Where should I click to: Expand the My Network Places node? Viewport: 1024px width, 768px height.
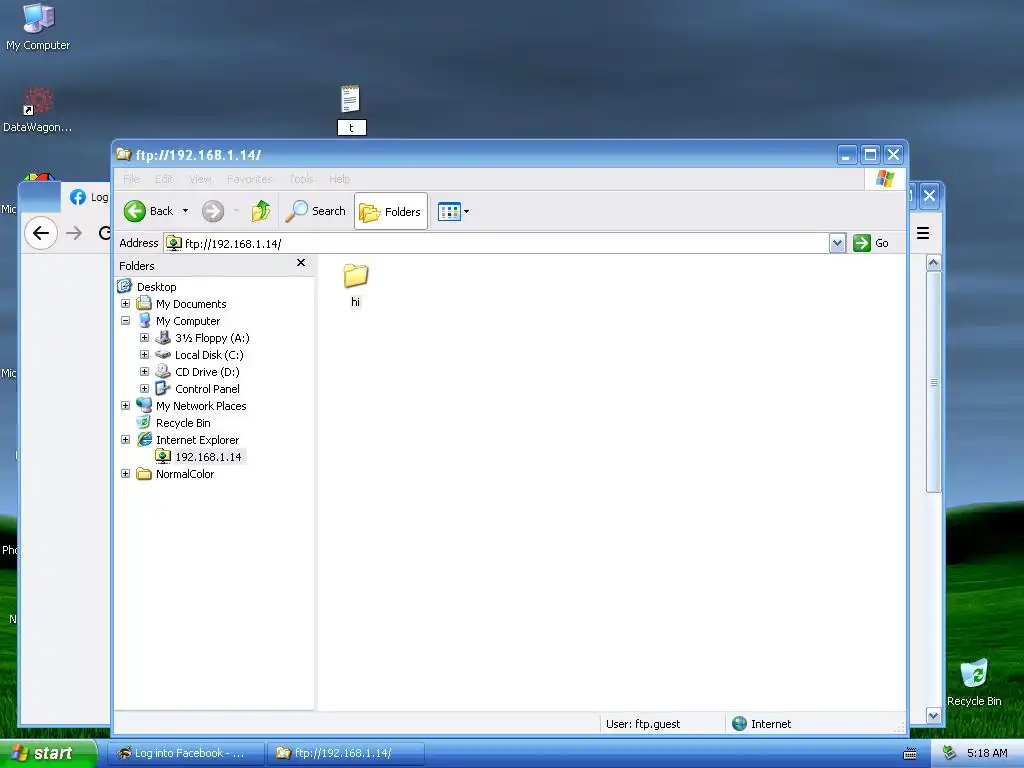(125, 406)
